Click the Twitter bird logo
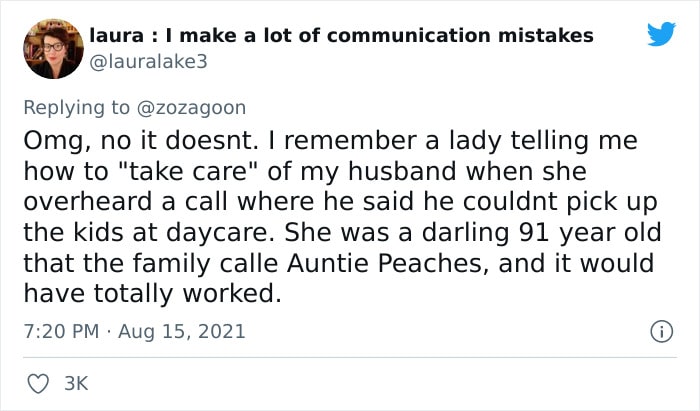Screen dimensions: 700x411 [662, 33]
